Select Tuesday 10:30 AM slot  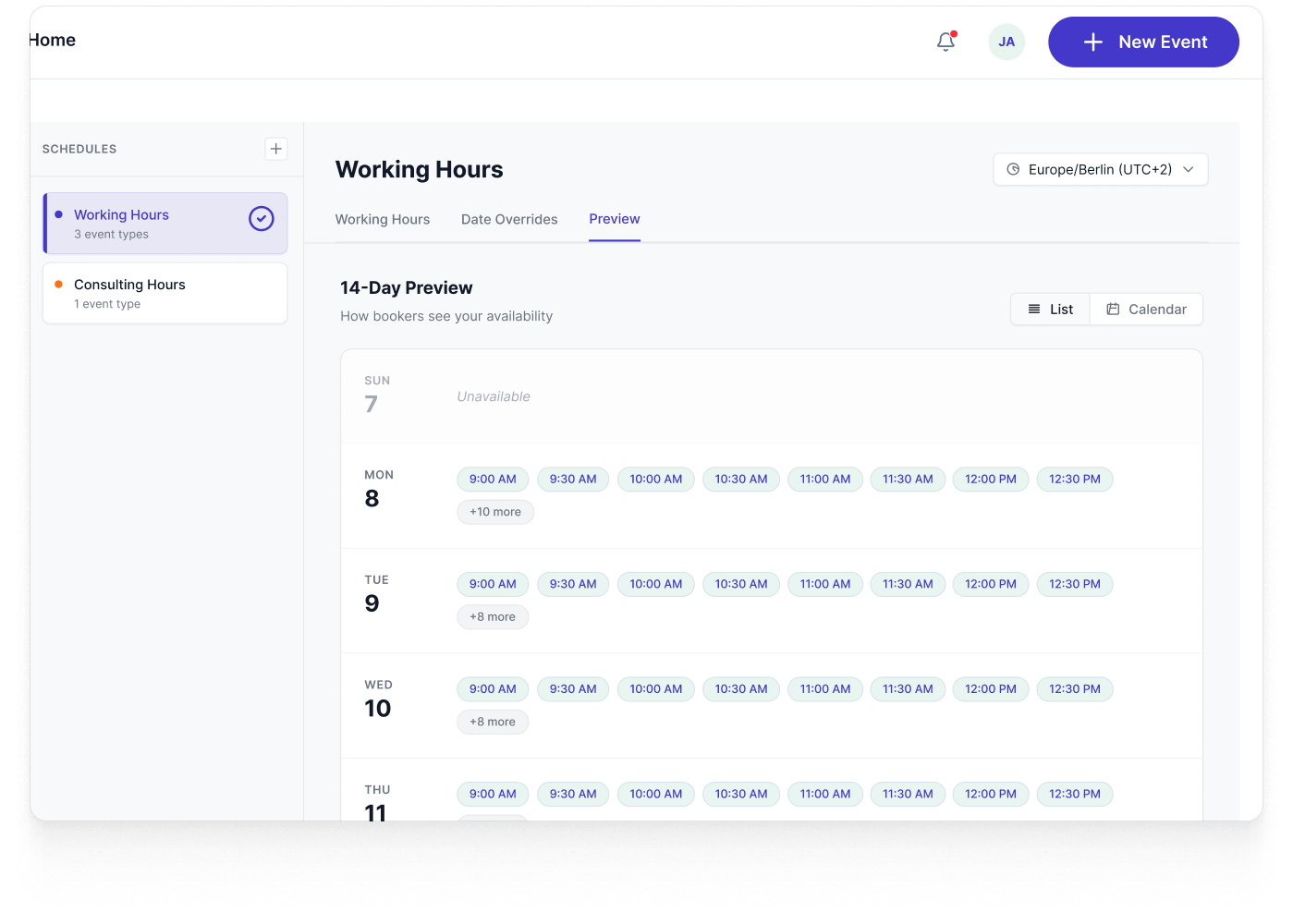click(741, 584)
